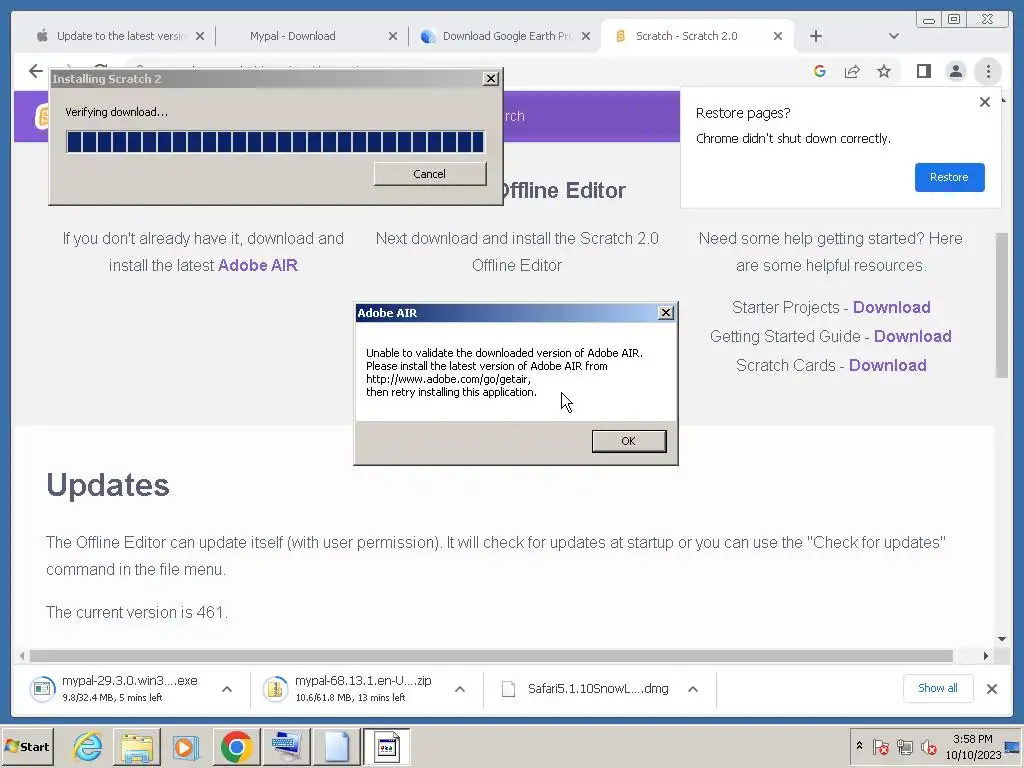
Task: Expand options for mypal-68.13.1 zip download
Action: 460,689
